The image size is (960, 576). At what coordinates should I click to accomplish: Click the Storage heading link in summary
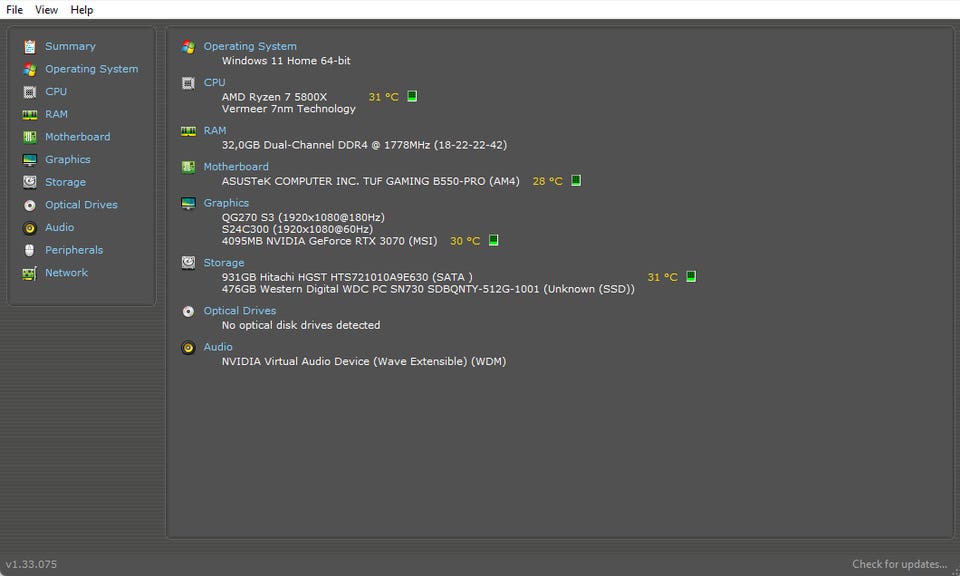coord(223,263)
